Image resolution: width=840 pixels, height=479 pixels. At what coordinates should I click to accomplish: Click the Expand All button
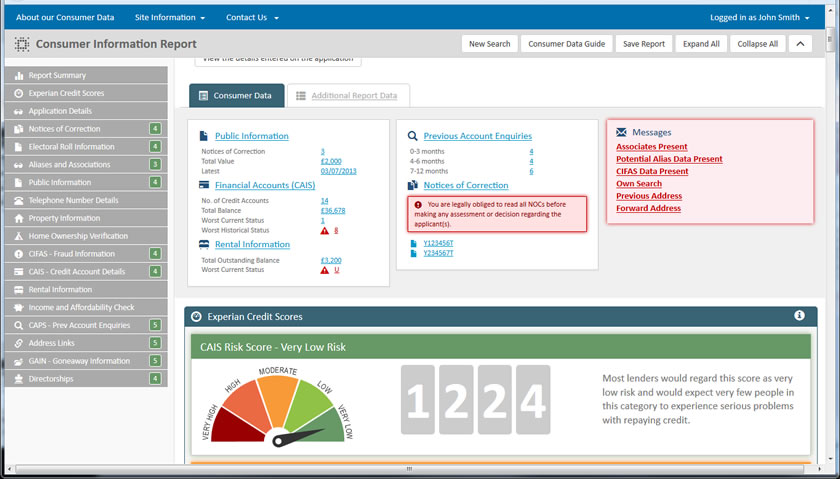pyautogui.click(x=701, y=44)
